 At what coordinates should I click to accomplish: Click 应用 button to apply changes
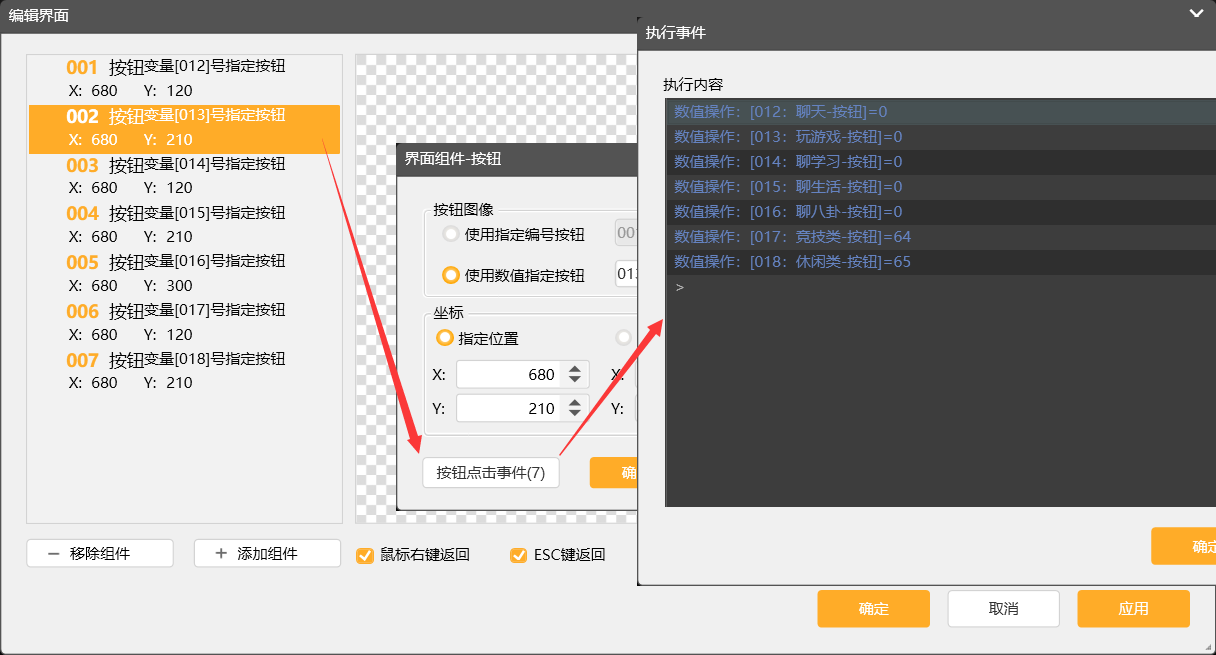pos(1133,608)
